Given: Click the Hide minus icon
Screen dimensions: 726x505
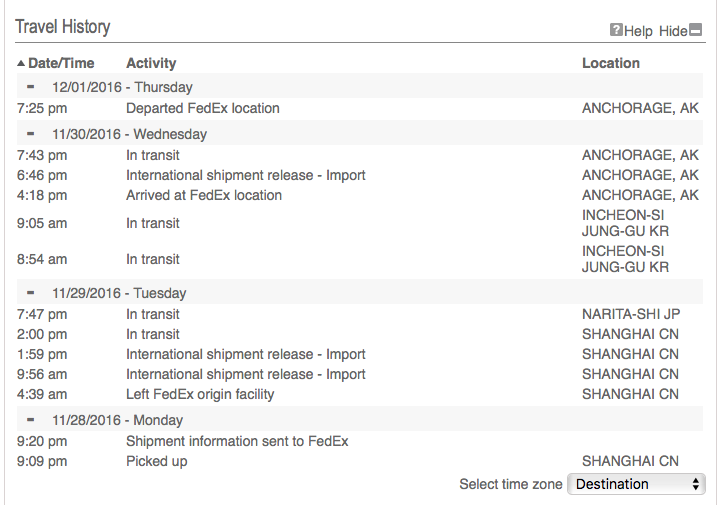Looking at the screenshot, I should (695, 30).
